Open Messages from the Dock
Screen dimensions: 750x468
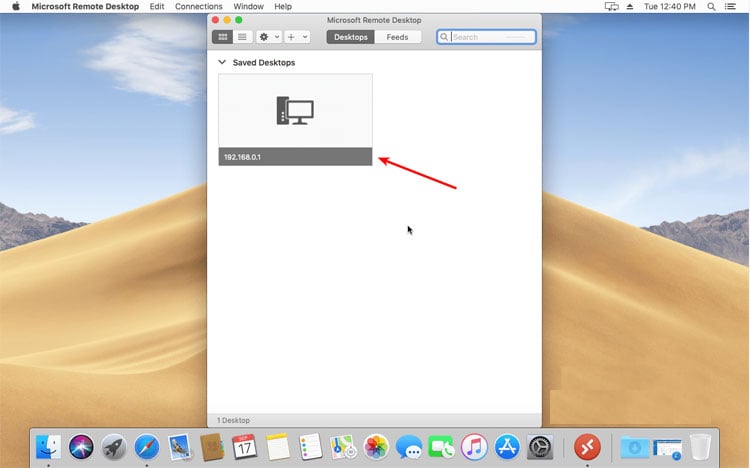pos(409,447)
